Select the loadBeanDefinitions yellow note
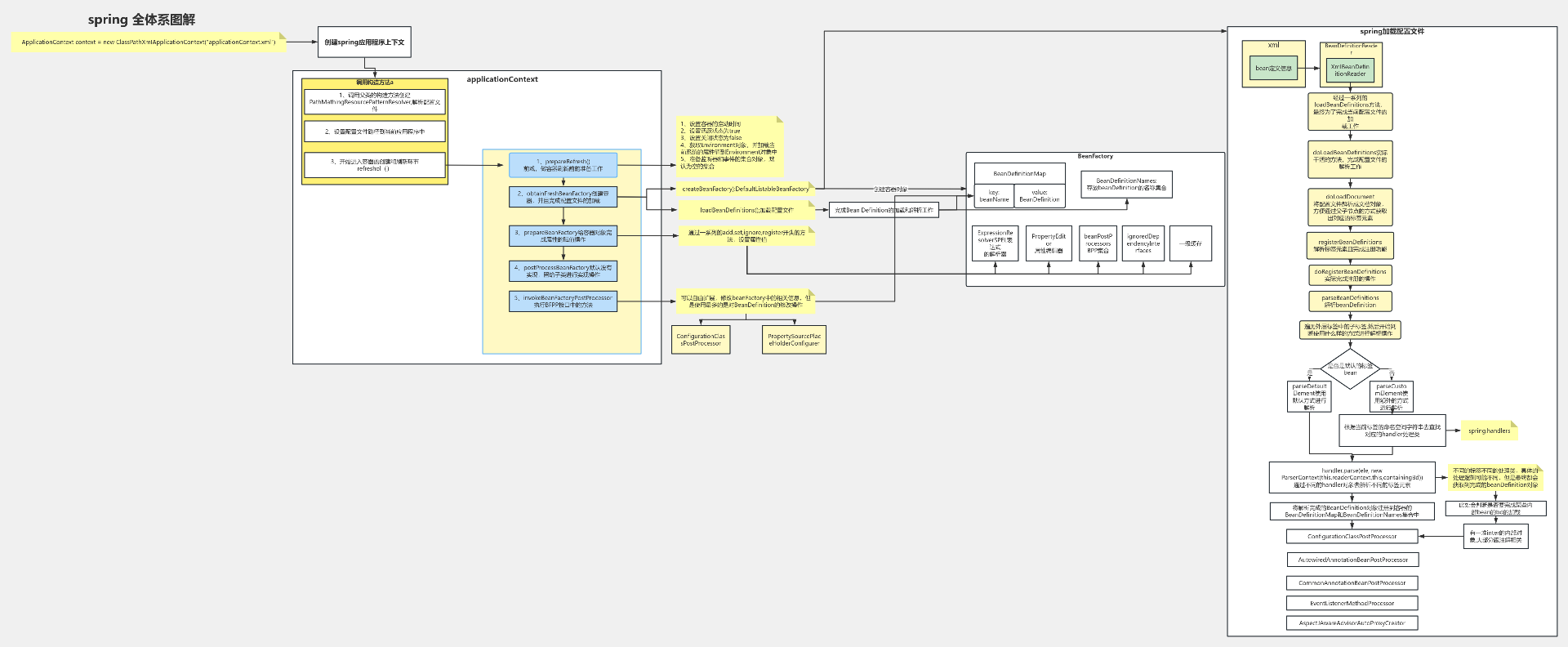This screenshot has height=647, width=1568. pos(746,210)
